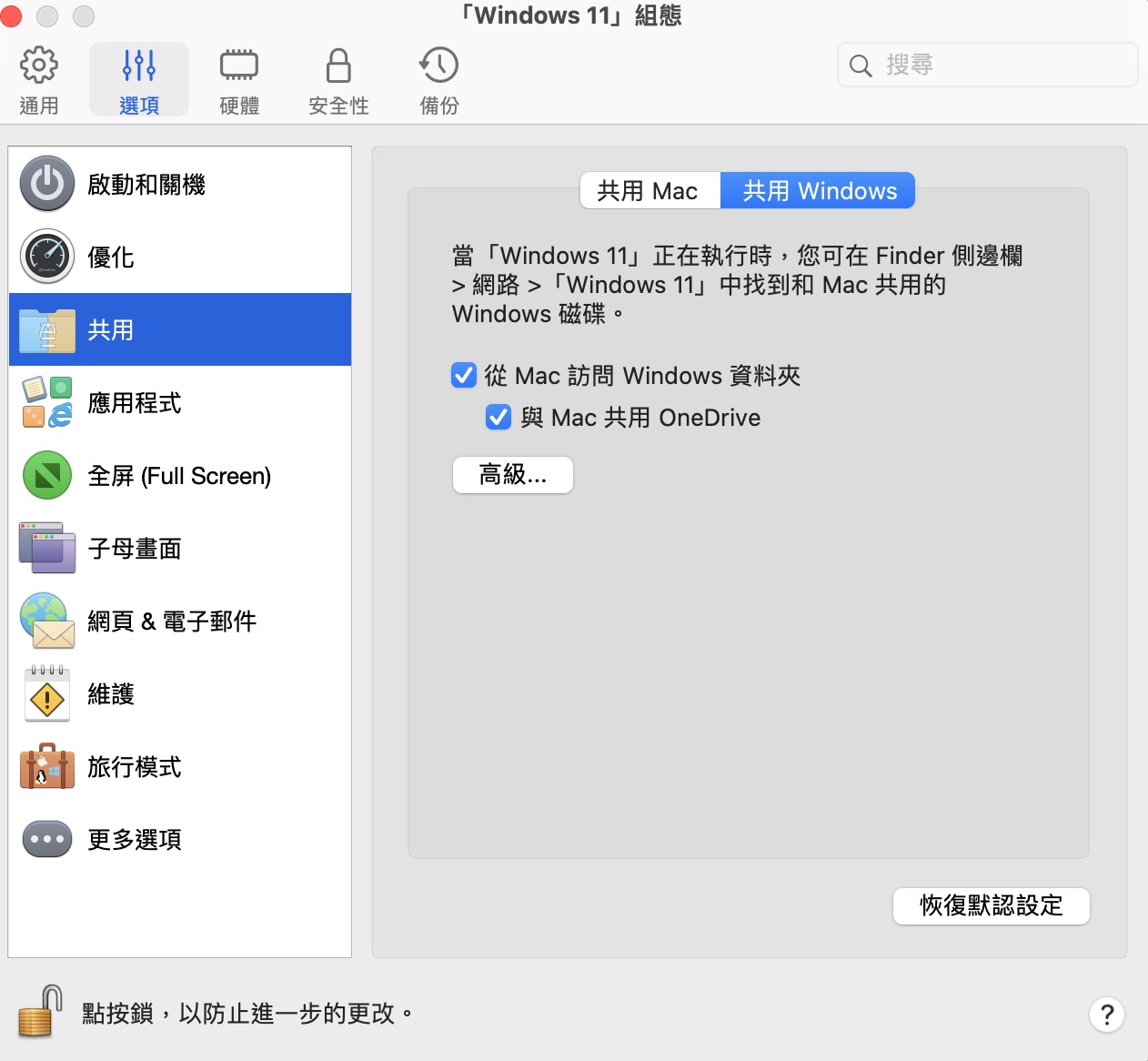Click 恢復默認設定 restore defaults button

[992, 905]
